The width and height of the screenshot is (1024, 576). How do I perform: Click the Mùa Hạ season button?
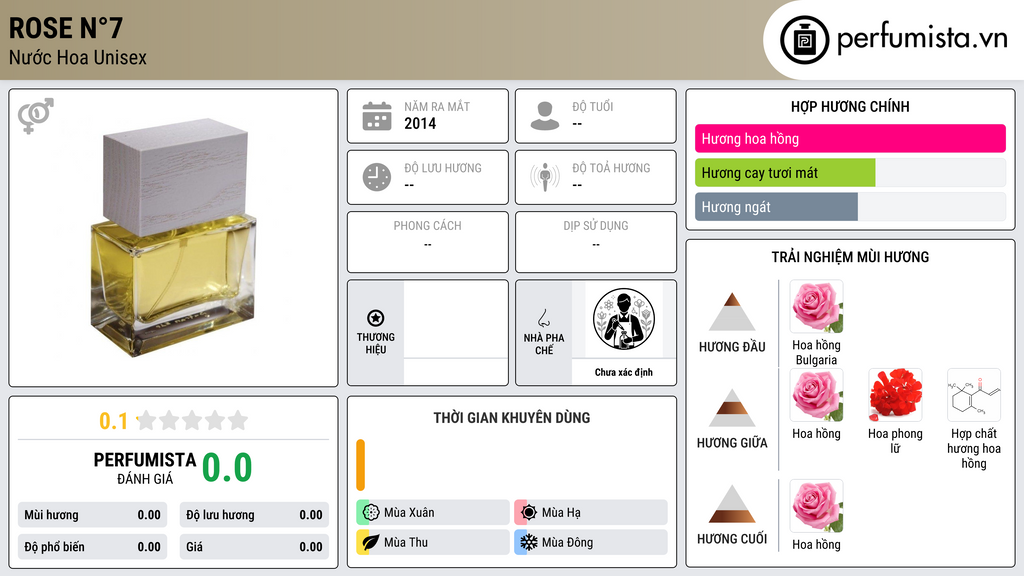pos(591,513)
